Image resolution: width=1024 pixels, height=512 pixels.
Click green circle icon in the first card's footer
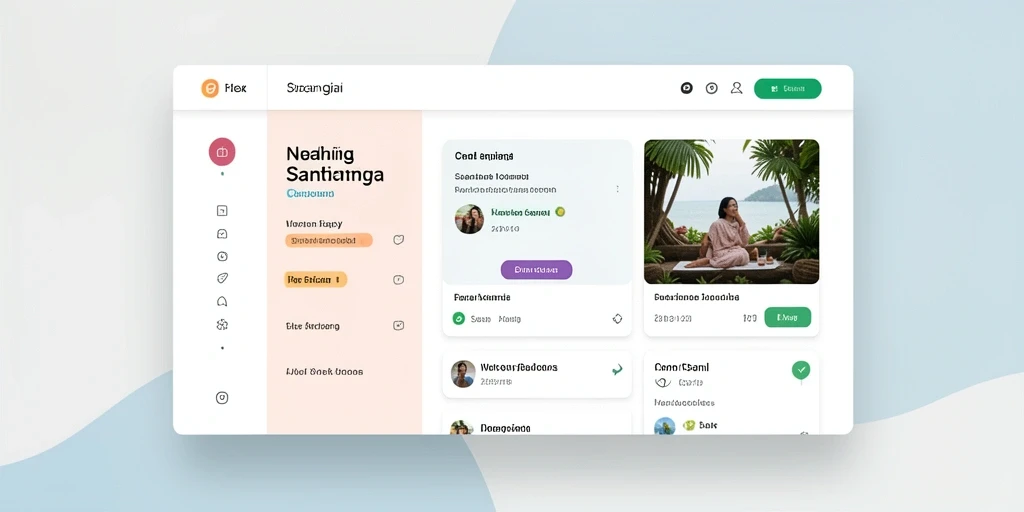click(458, 319)
